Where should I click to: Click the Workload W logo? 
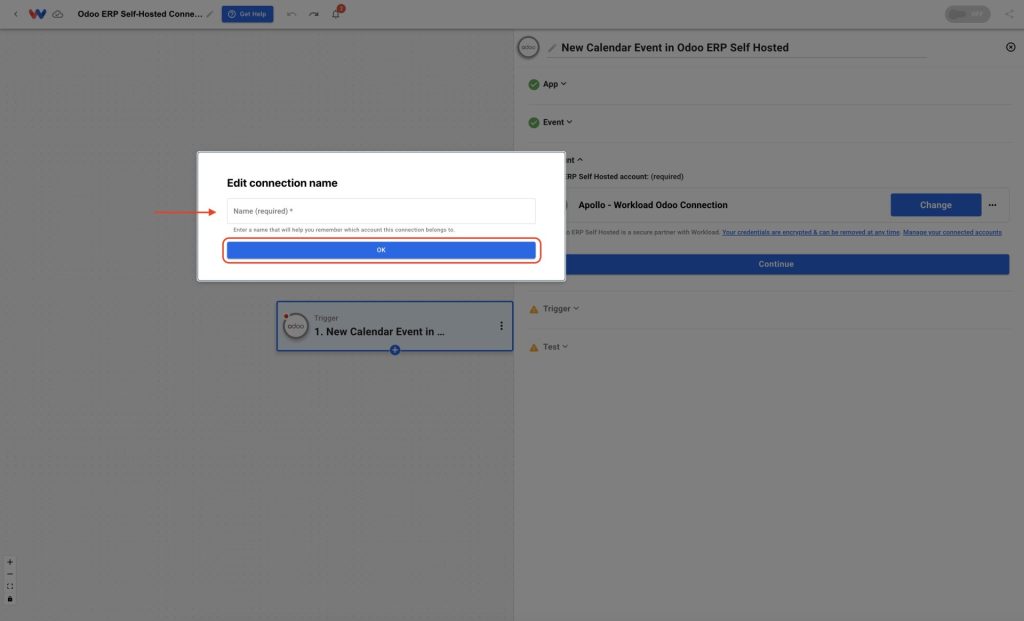(37, 14)
